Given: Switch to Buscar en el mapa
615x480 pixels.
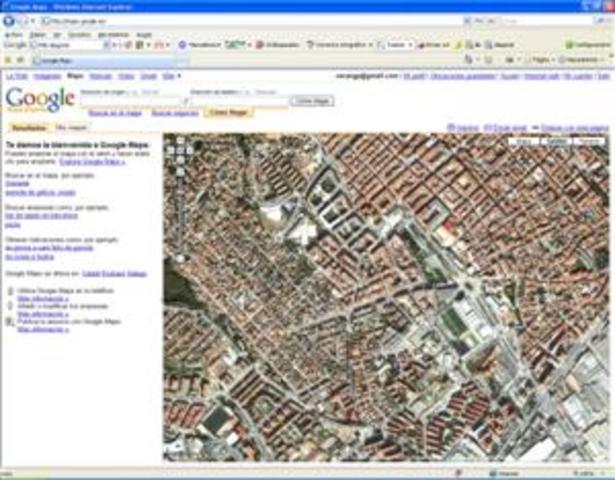Looking at the screenshot, I should pyautogui.click(x=115, y=113).
